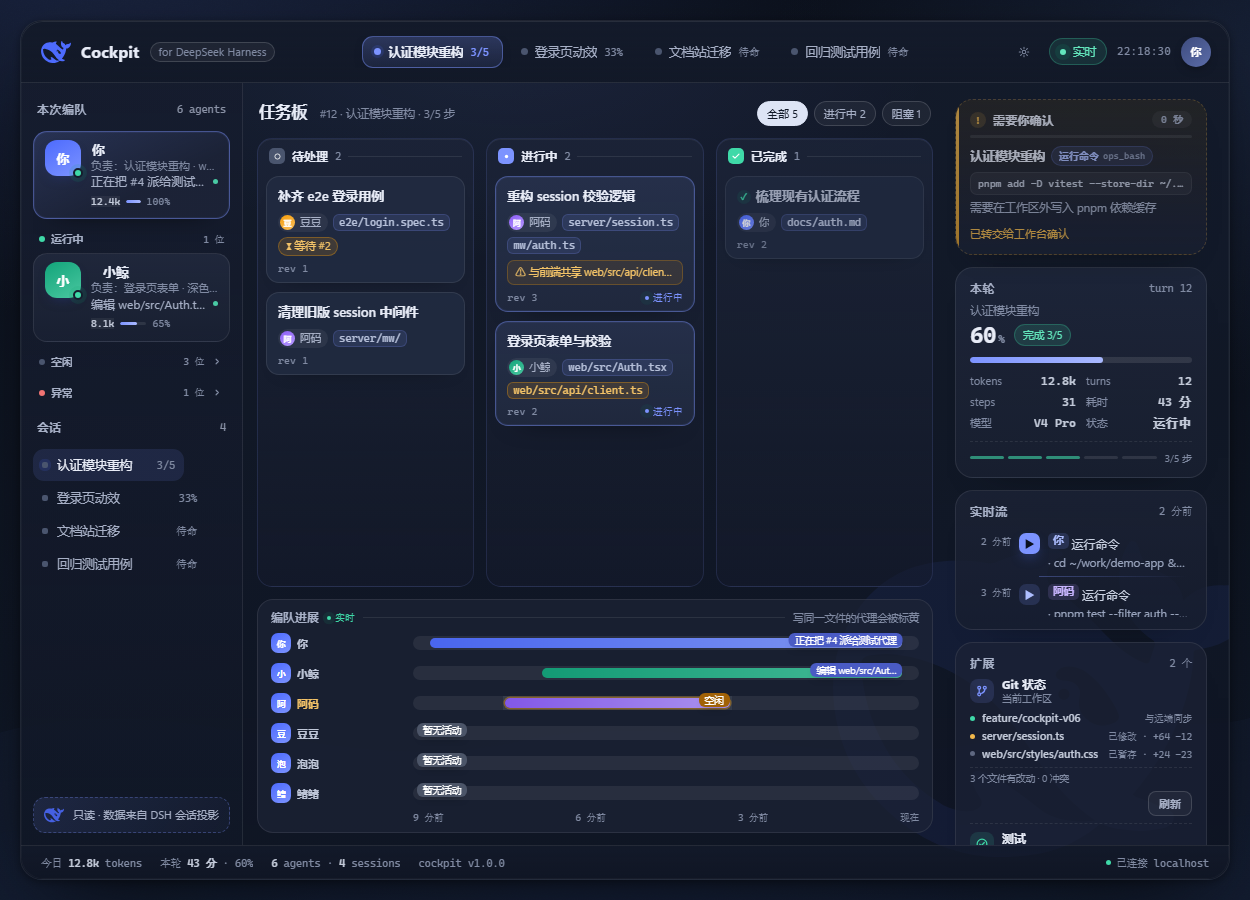Screen dimensions: 1250x900
Task: Click web/src/api/client.ts file chip
Action: (578, 390)
